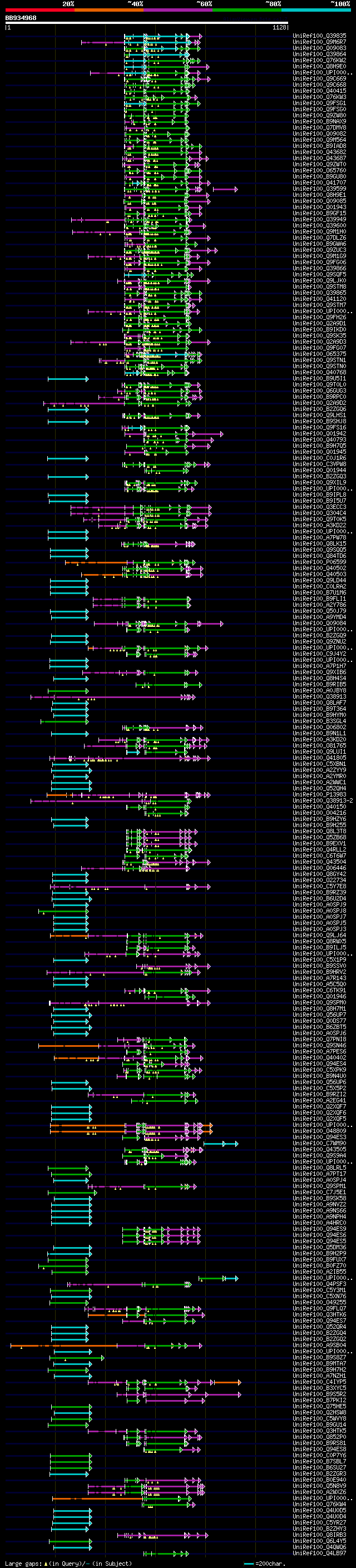The width and height of the screenshot is (356, 1568).
Task: Select row UniRef100_Q9FSG1
Action: (x=319, y=103)
